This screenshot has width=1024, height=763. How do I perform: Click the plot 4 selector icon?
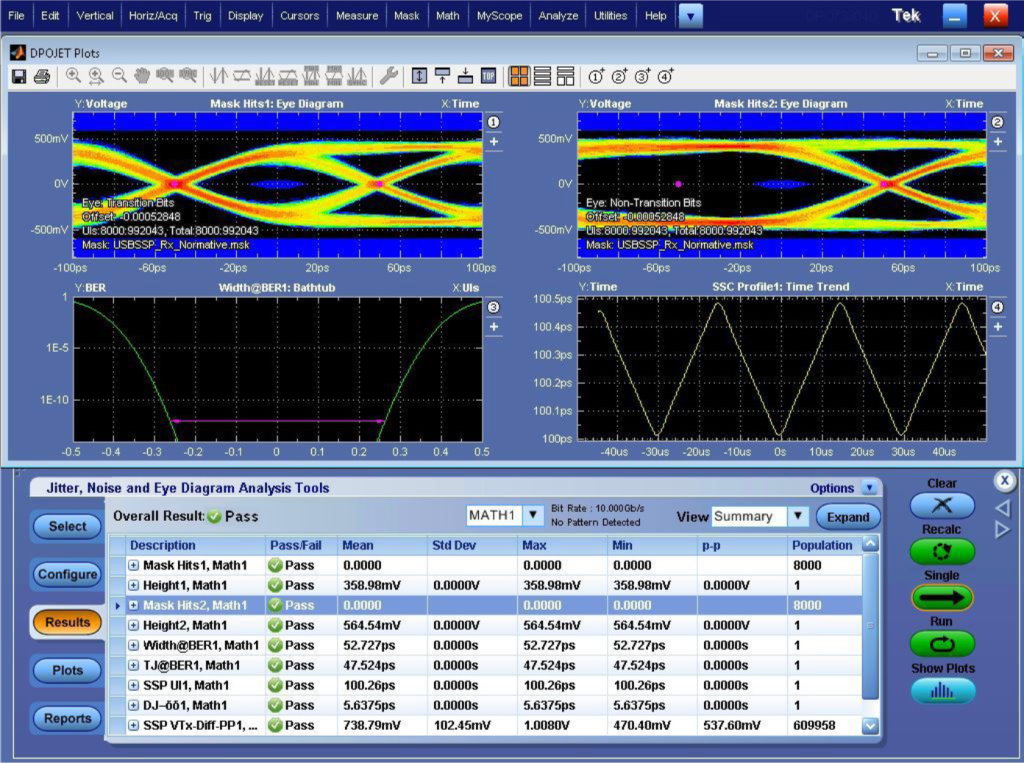click(665, 76)
